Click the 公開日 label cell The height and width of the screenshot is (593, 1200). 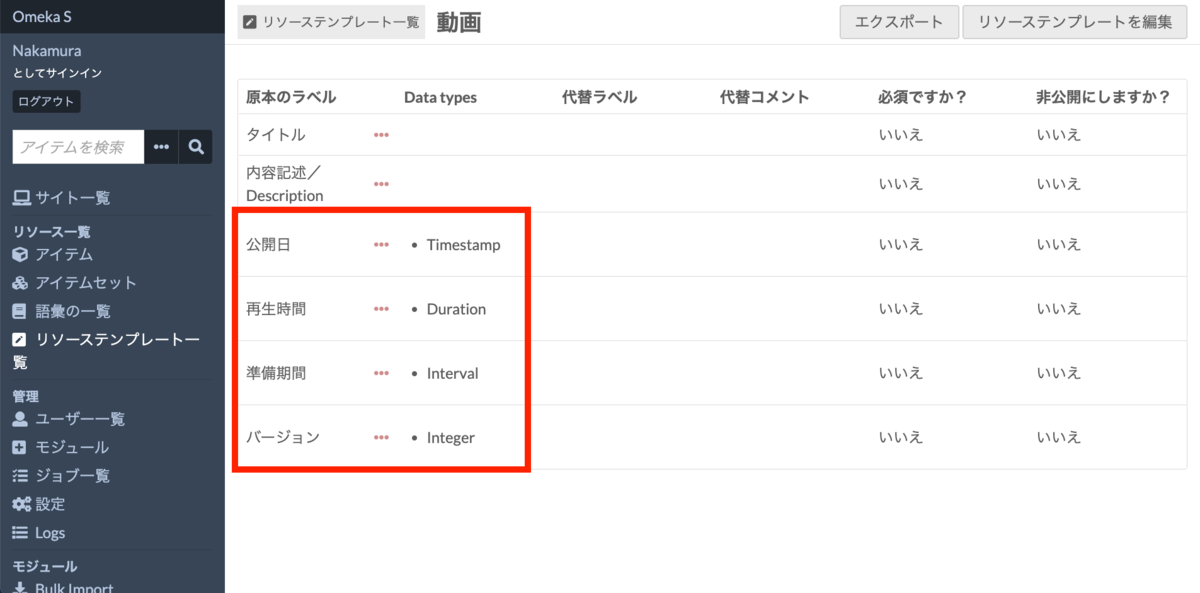click(x=268, y=245)
